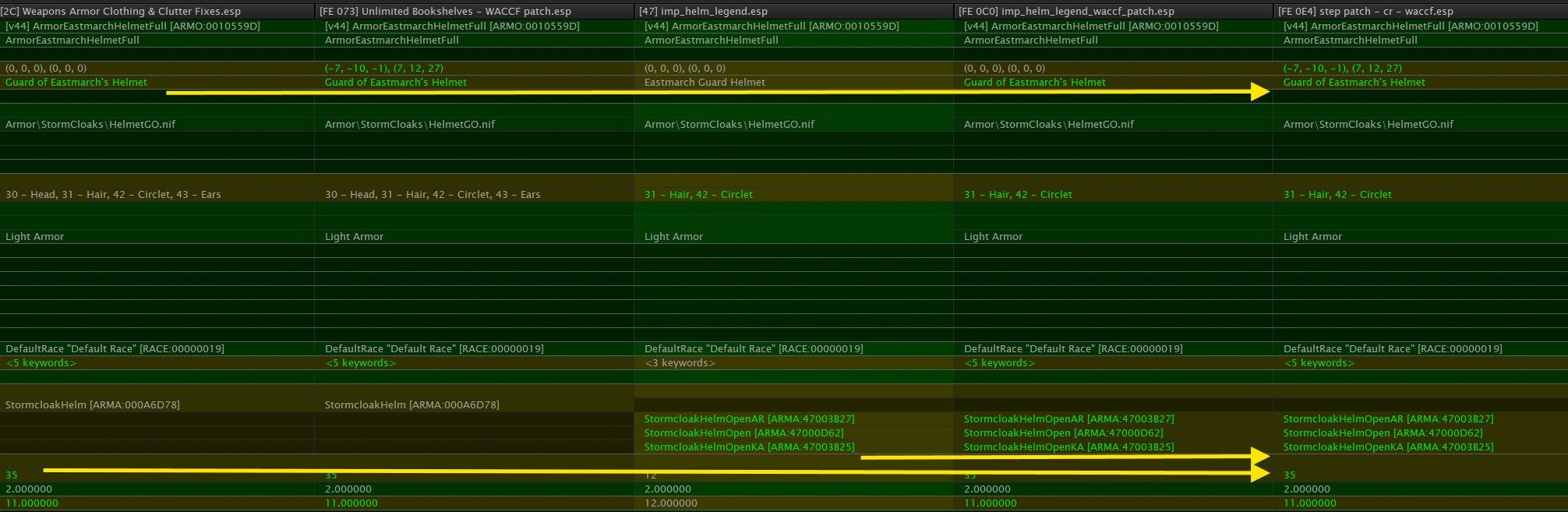This screenshot has width=1568, height=512.
Task: Select HelmetGO.nif model path in Weapons Armor column
Action: pyautogui.click(x=90, y=125)
